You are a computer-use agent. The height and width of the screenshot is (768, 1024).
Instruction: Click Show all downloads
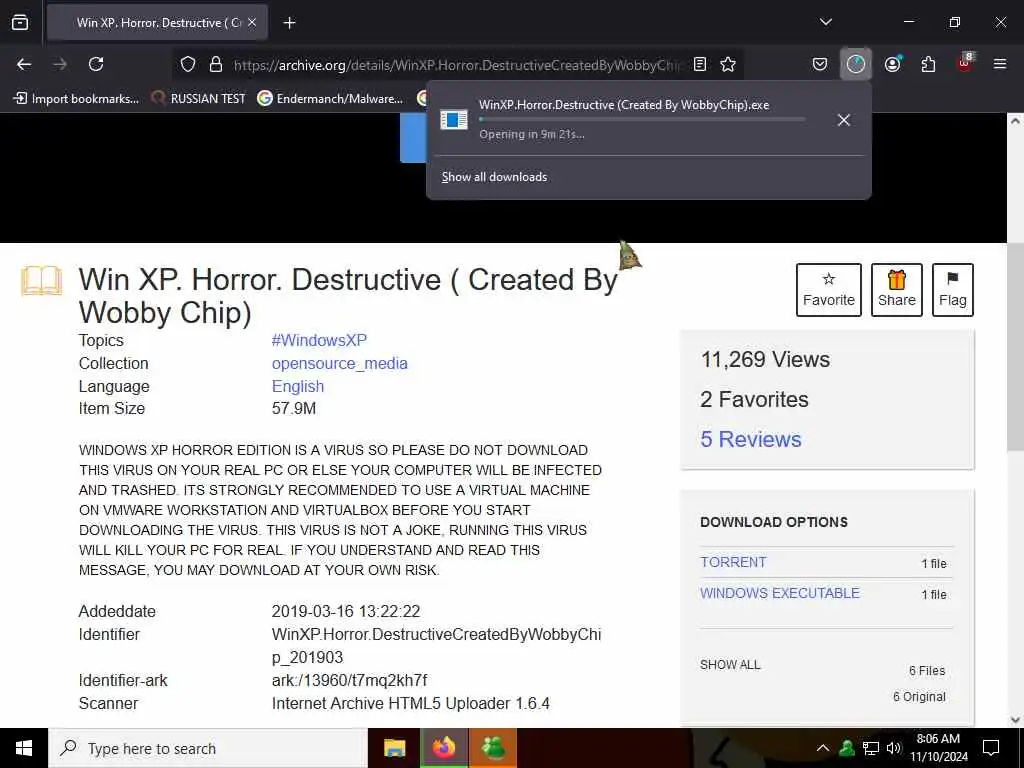[494, 177]
